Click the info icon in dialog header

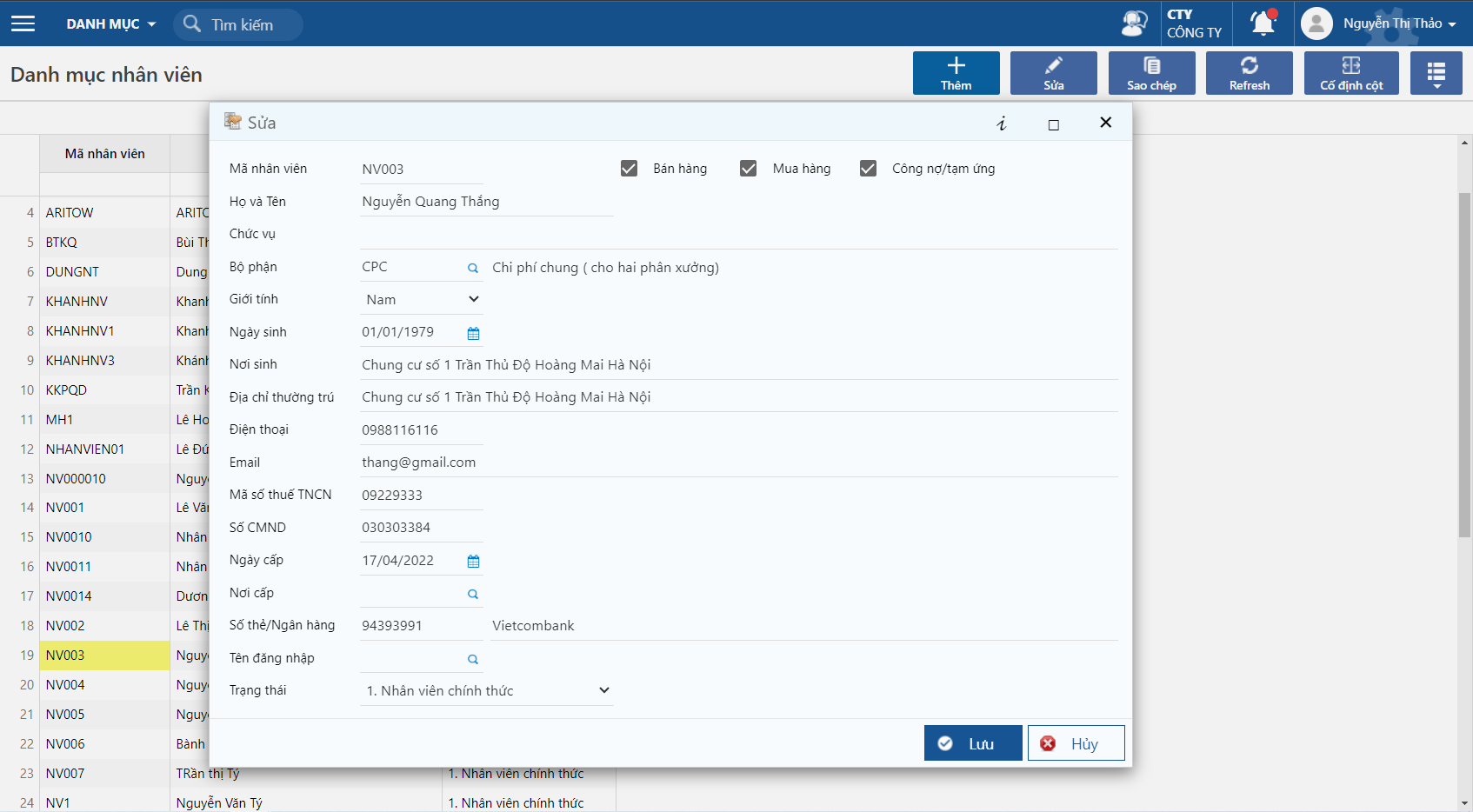(1002, 123)
